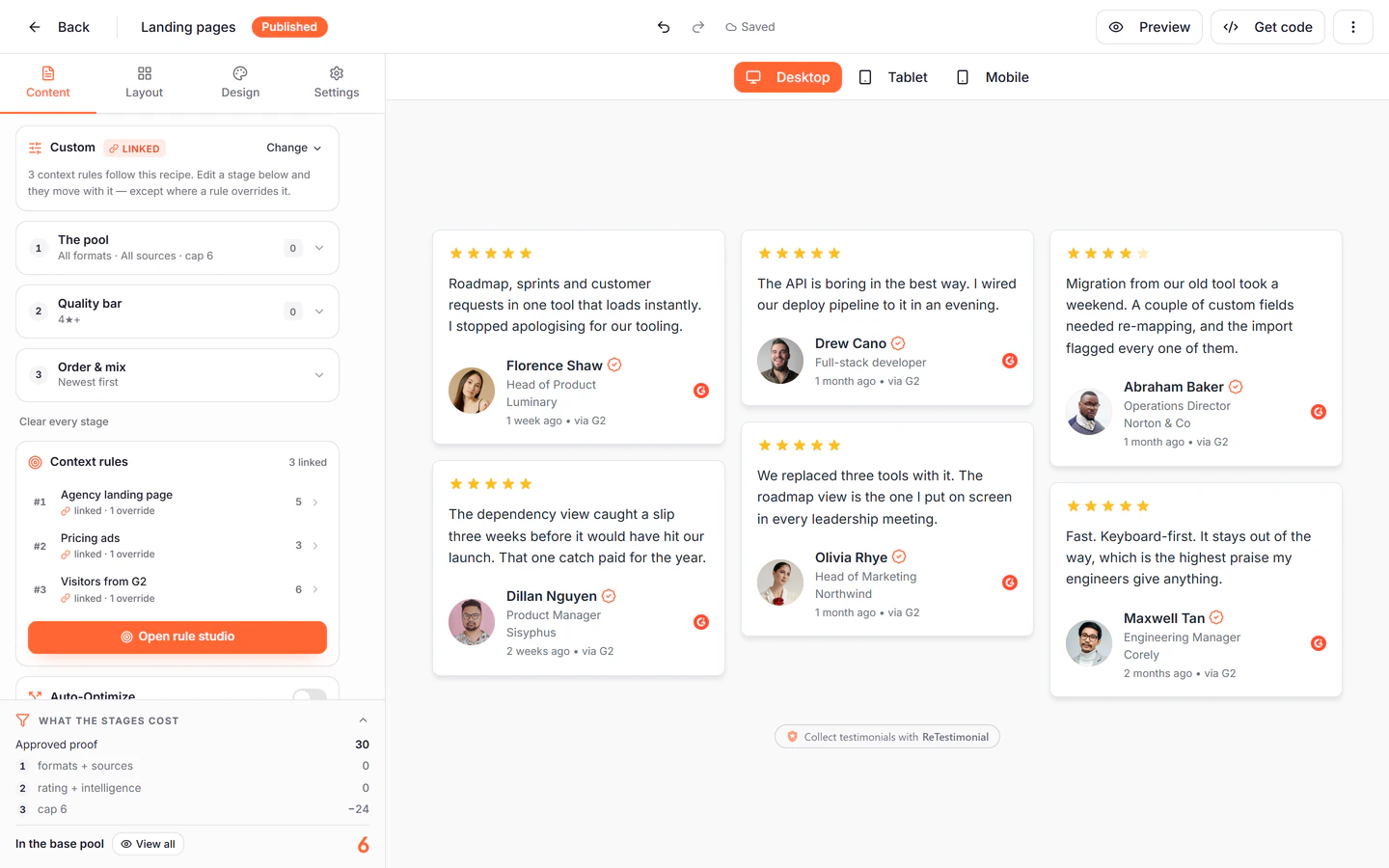Viewport: 1389px width, 868px height.
Task: Click the G2 badge on Maxwell Tan's card
Action: 1319,643
